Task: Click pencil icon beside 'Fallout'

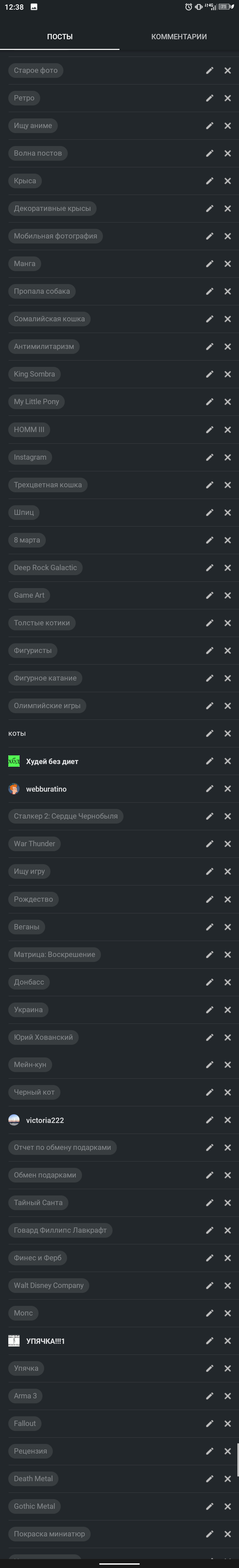Action: point(210,1423)
